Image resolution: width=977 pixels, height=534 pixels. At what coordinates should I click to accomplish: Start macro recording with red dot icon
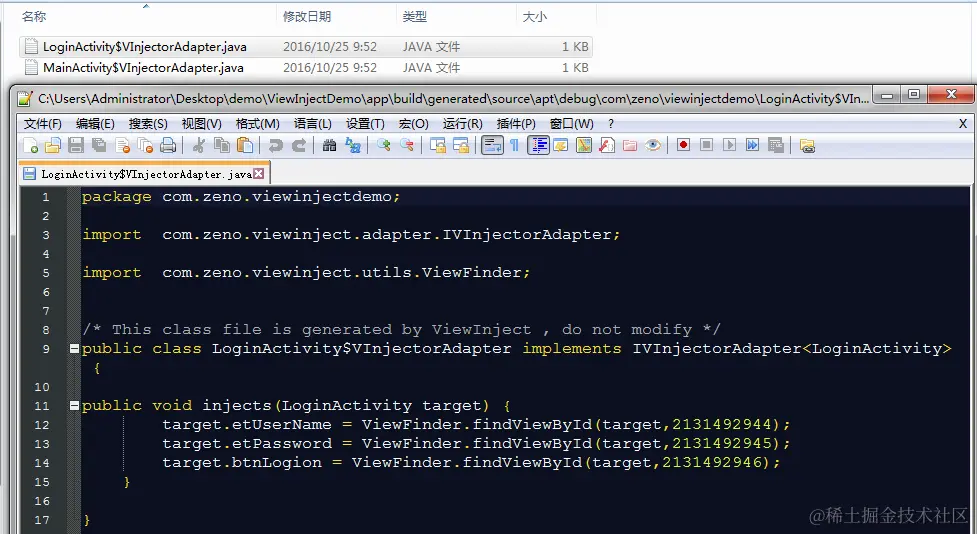[x=684, y=146]
